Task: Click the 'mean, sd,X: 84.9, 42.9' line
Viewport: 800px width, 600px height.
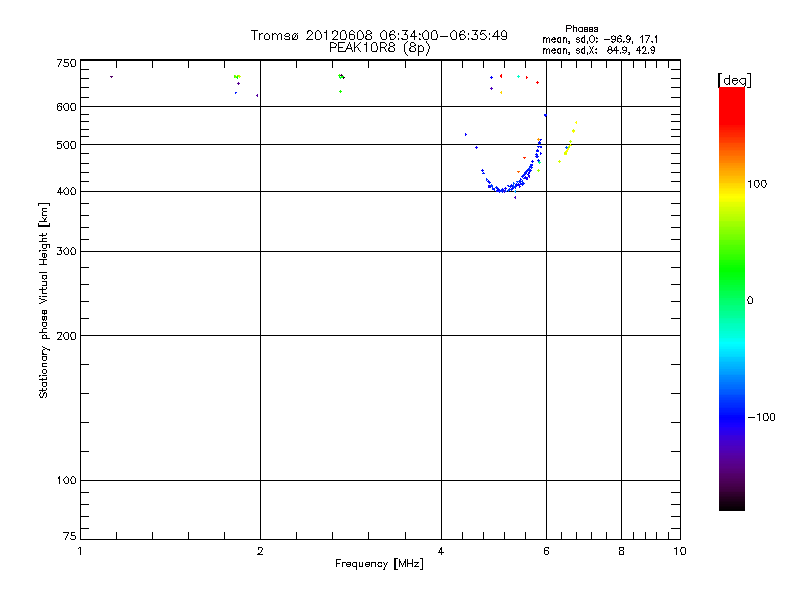Action: (x=598, y=50)
